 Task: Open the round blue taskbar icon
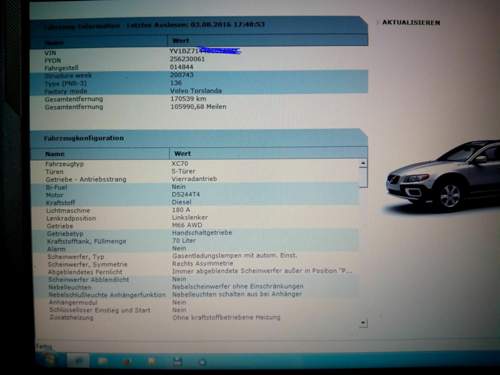coord(202,362)
